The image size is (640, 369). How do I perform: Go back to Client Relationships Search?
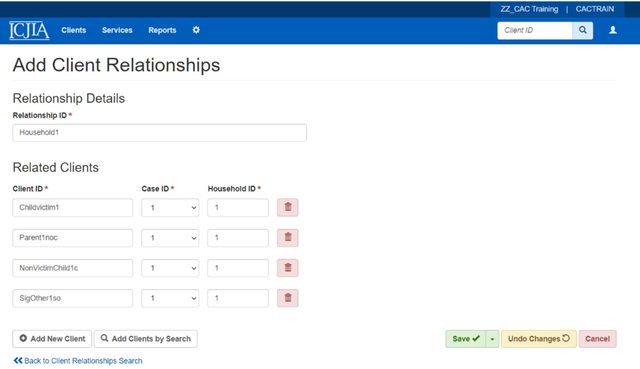tap(78, 361)
